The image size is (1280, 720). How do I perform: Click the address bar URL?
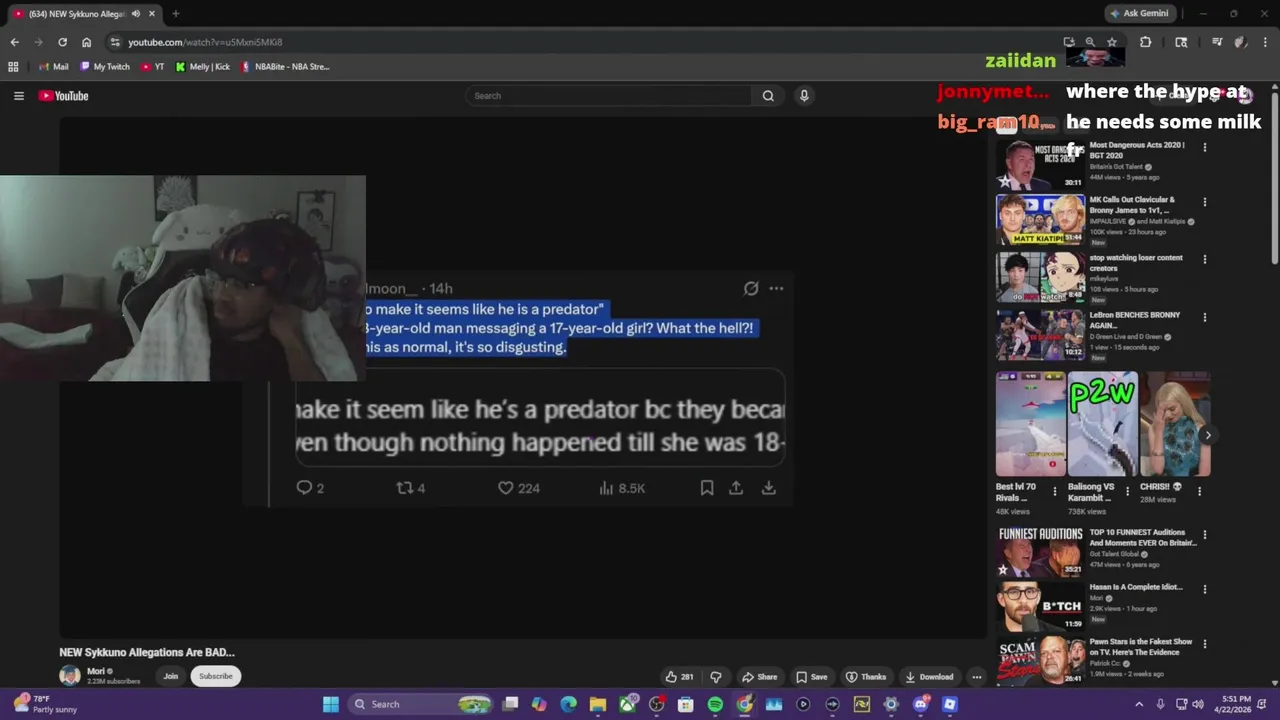coord(205,42)
